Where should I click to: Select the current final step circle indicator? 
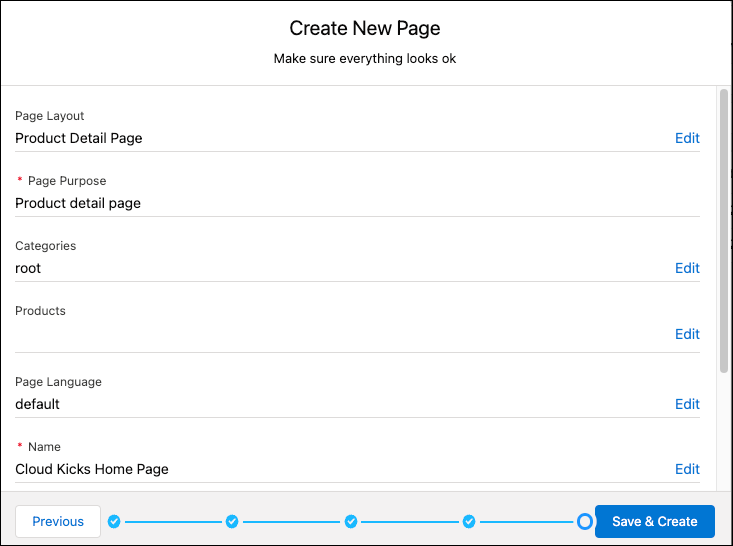[585, 521]
